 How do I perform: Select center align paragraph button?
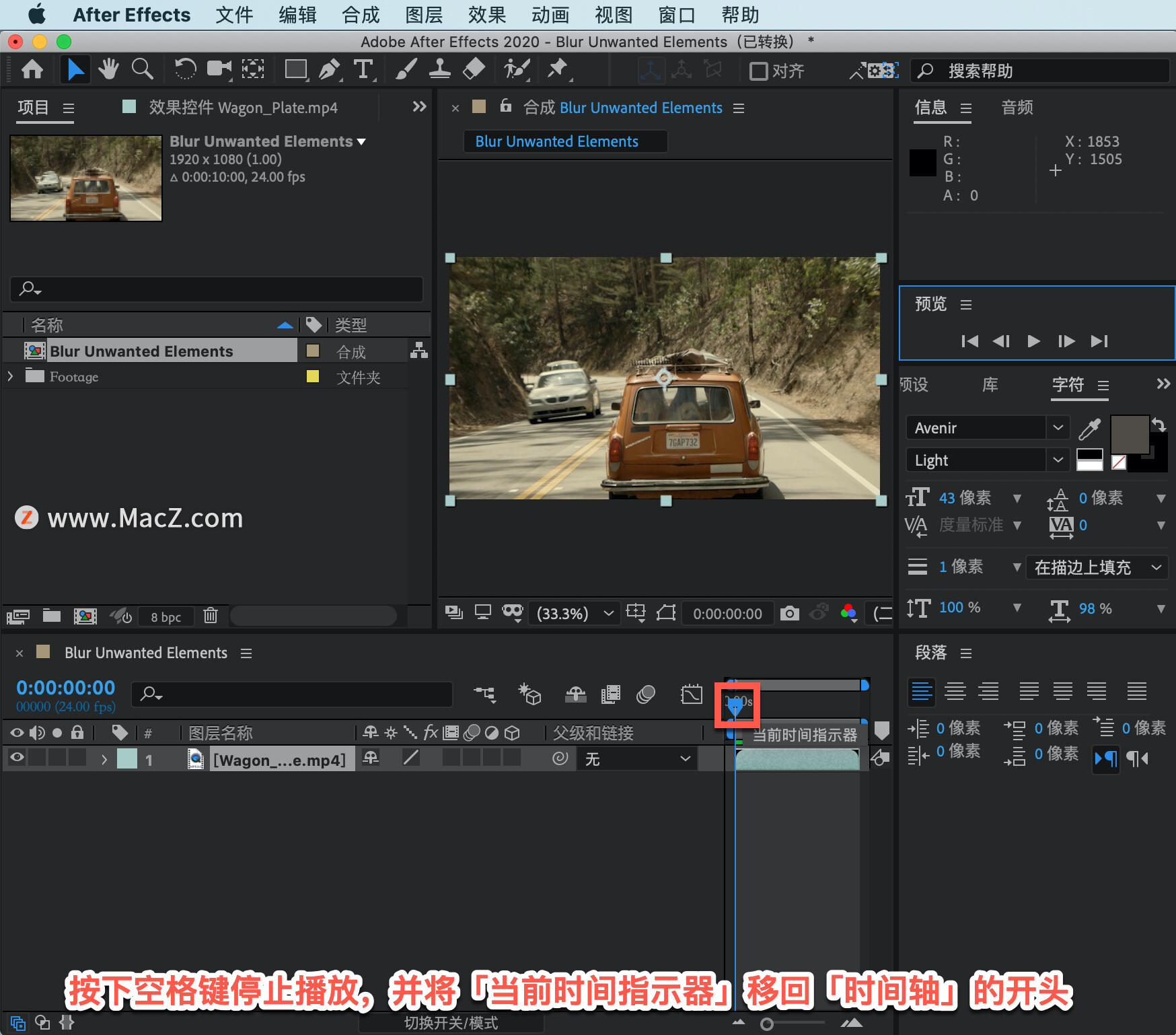pyautogui.click(x=955, y=691)
